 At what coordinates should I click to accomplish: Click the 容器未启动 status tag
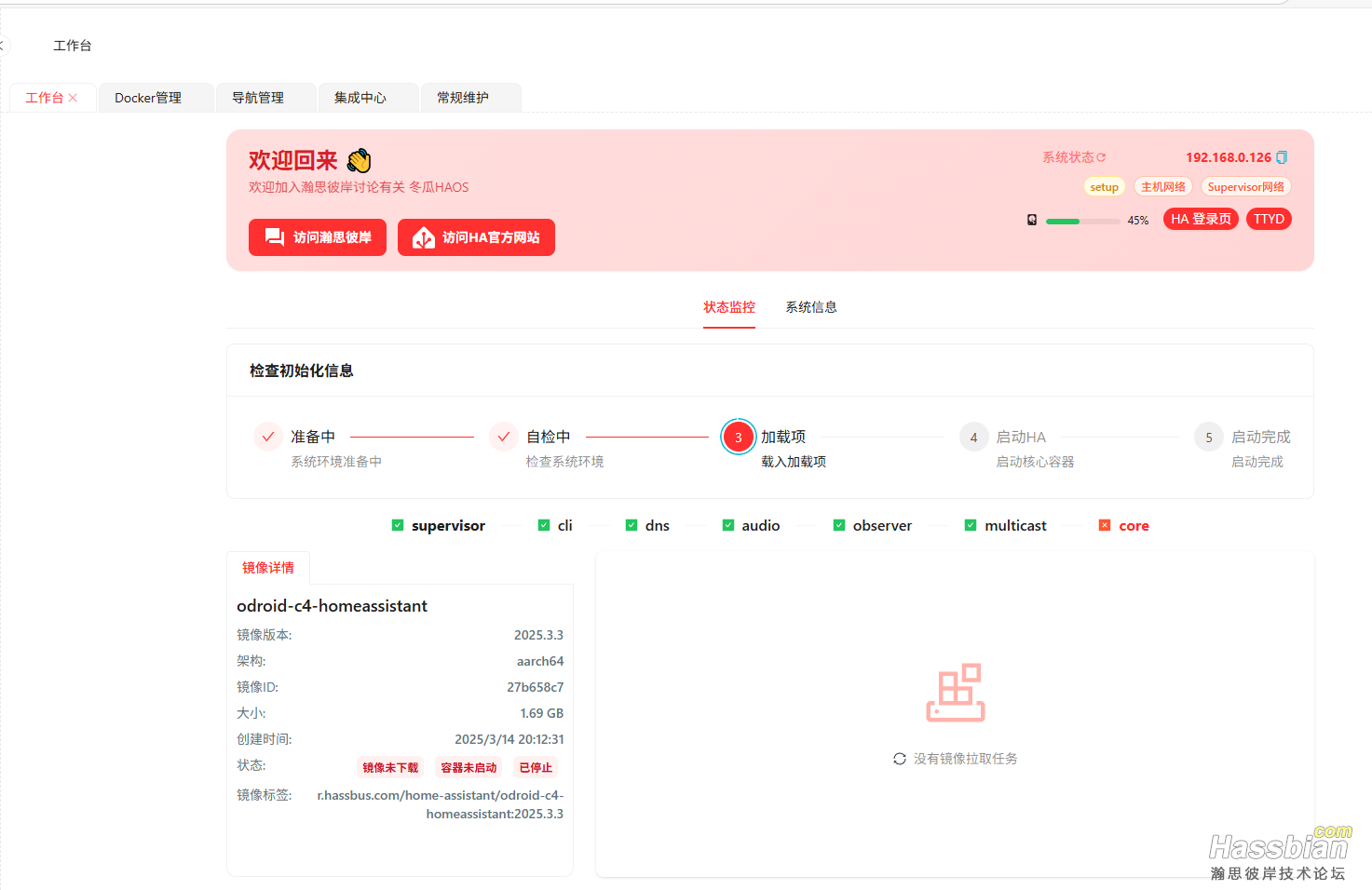(x=469, y=768)
